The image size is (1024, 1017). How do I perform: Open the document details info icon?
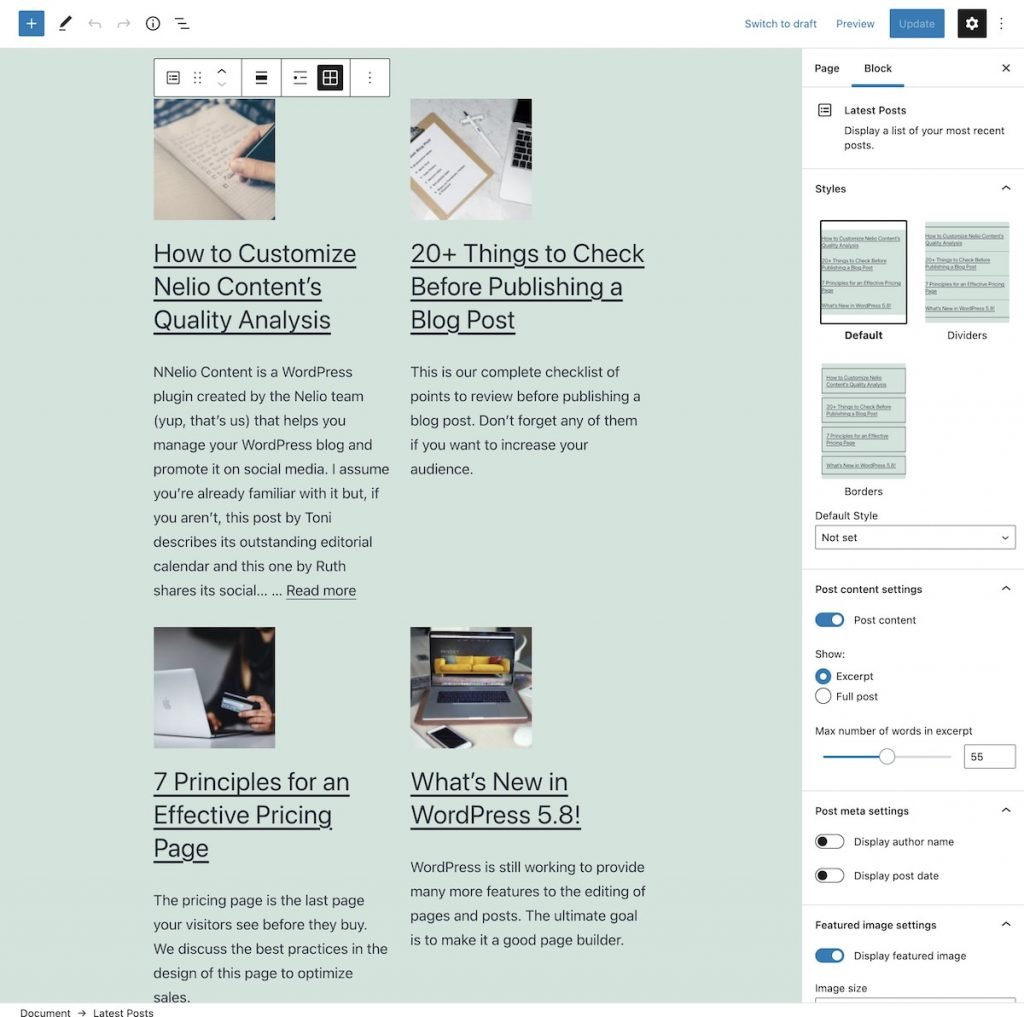[x=153, y=24]
